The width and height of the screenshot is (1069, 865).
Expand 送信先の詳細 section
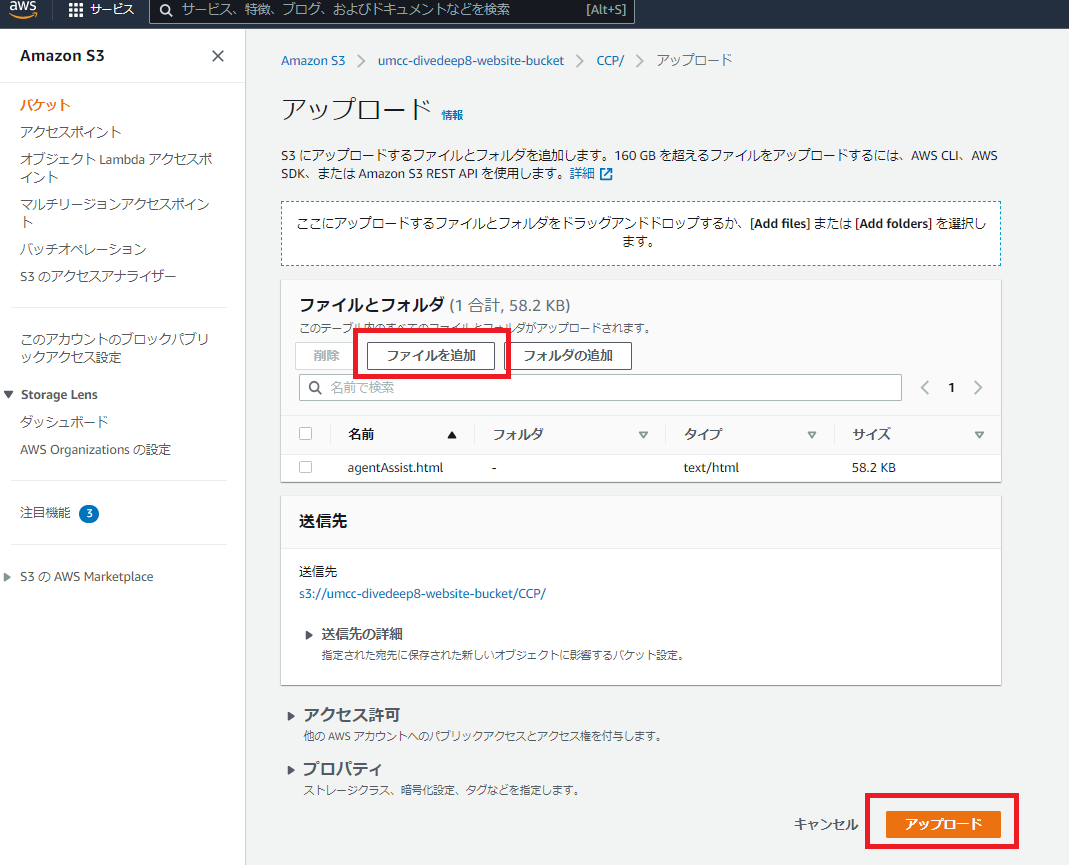point(309,635)
